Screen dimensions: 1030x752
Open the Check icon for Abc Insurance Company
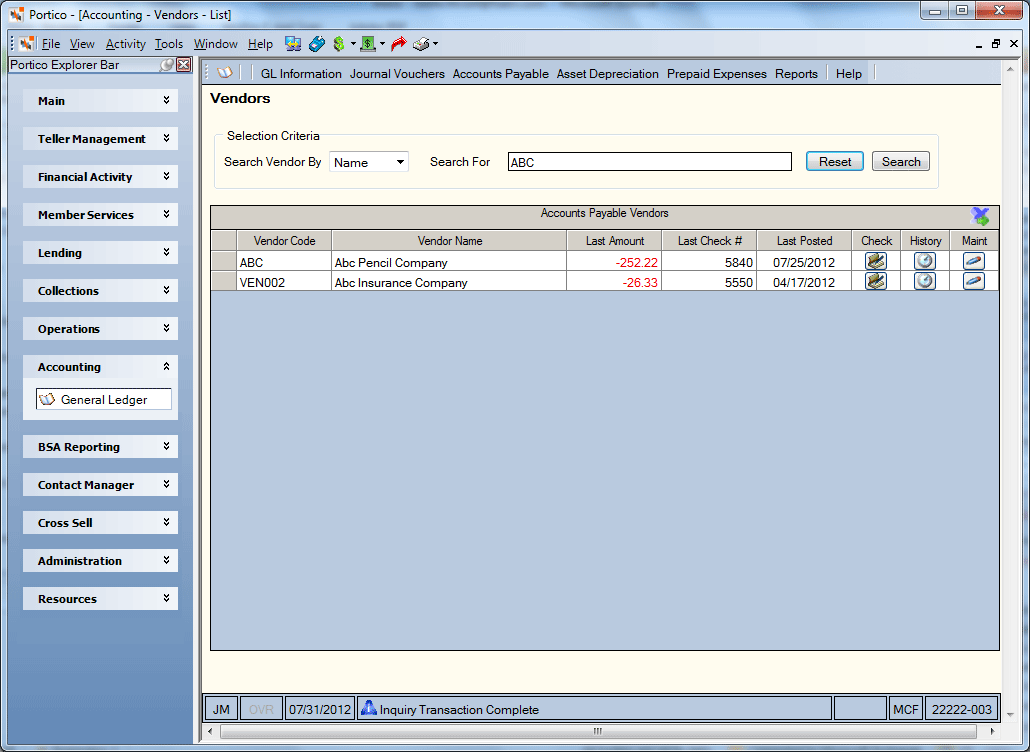click(876, 282)
